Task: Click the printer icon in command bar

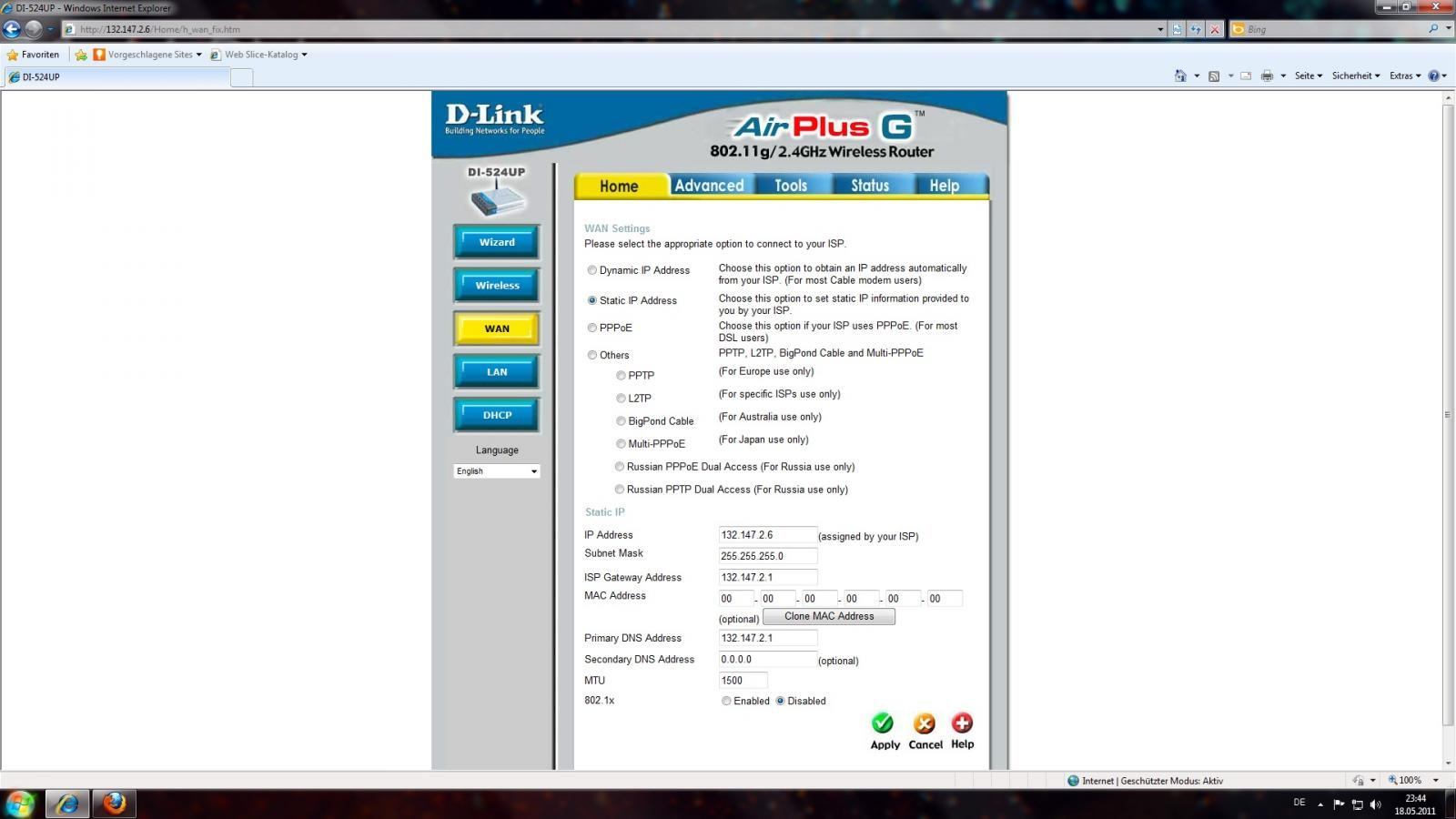Action: point(1267,76)
